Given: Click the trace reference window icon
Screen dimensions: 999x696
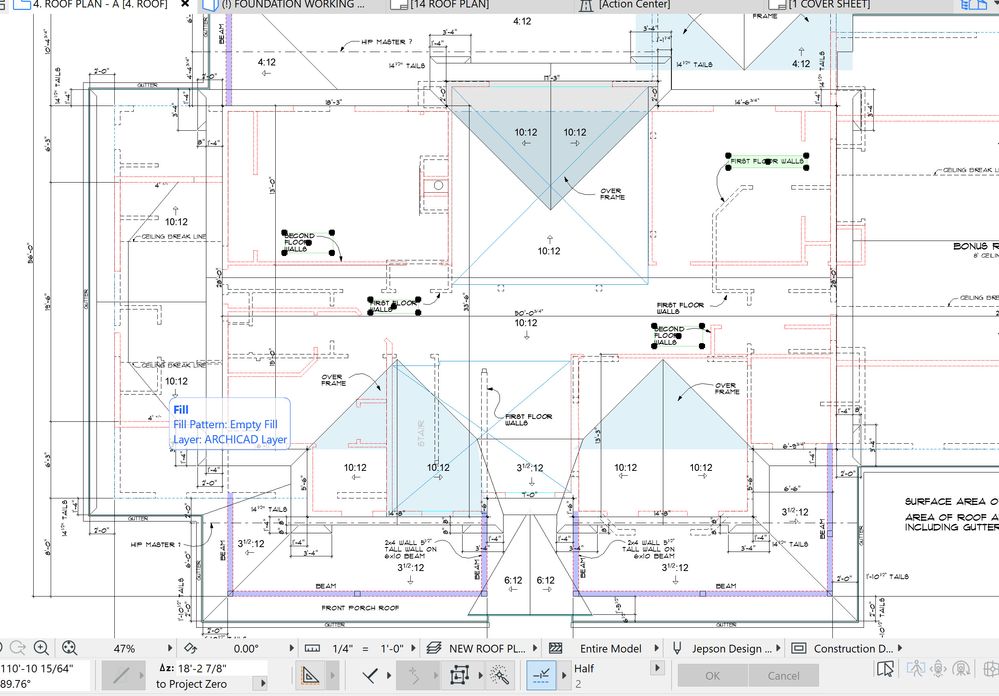Looking at the screenshot, I should [886, 669].
